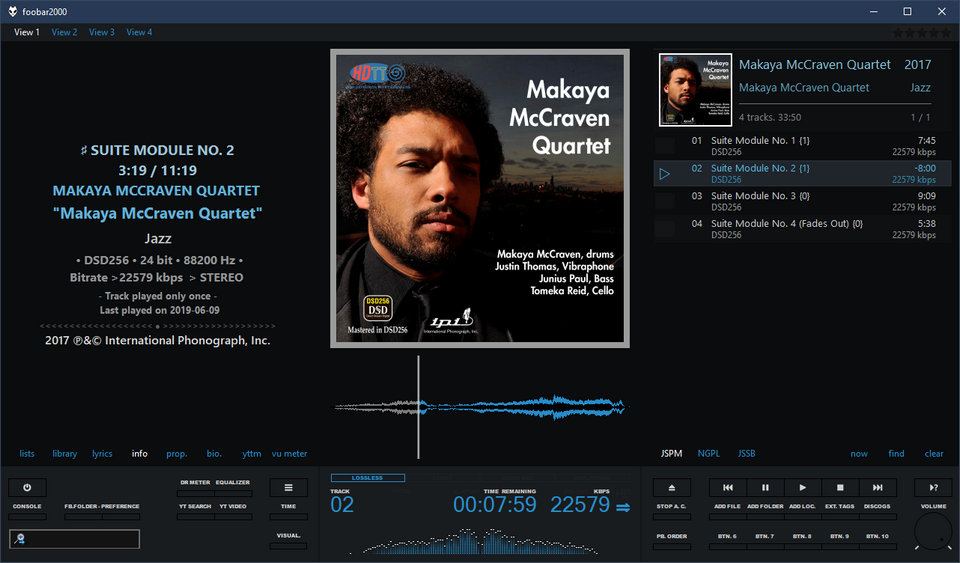Click the power icon button above Console
The image size is (960, 563).
27,488
